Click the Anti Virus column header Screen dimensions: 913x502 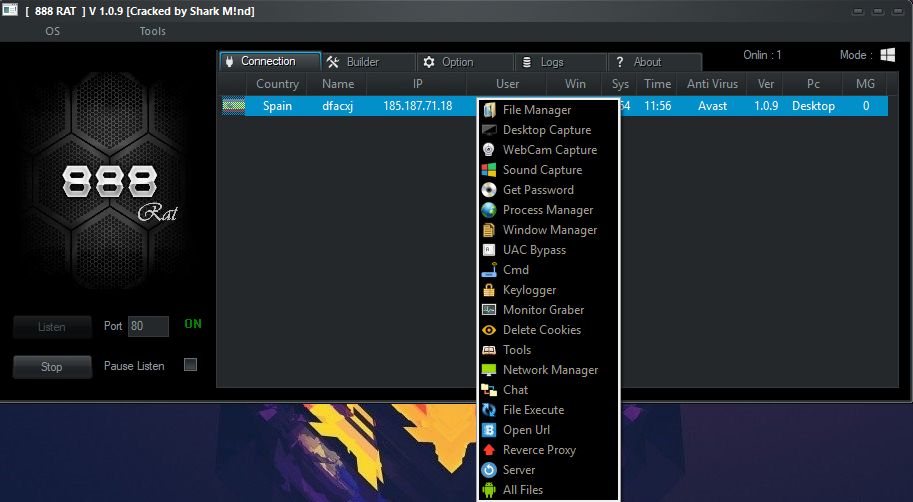pyautogui.click(x=712, y=84)
